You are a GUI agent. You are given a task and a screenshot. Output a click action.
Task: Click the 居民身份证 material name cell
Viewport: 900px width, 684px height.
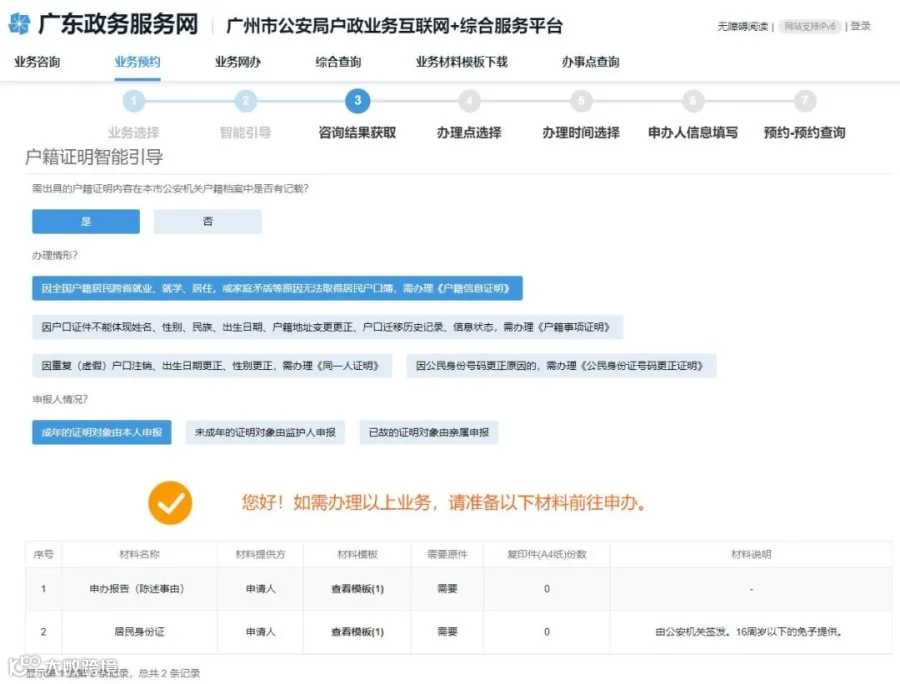139,632
